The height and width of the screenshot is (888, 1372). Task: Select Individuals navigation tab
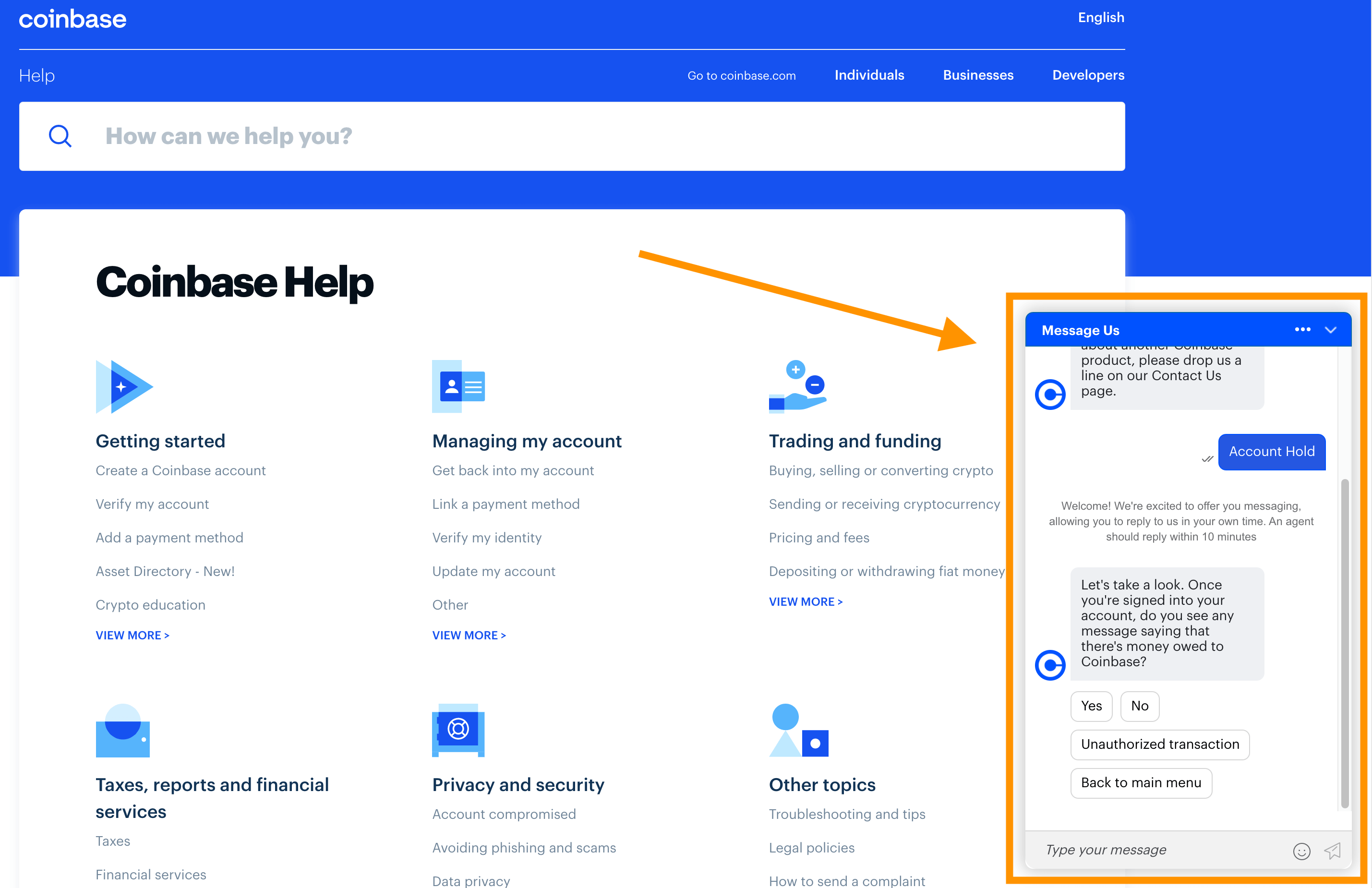pos(868,75)
